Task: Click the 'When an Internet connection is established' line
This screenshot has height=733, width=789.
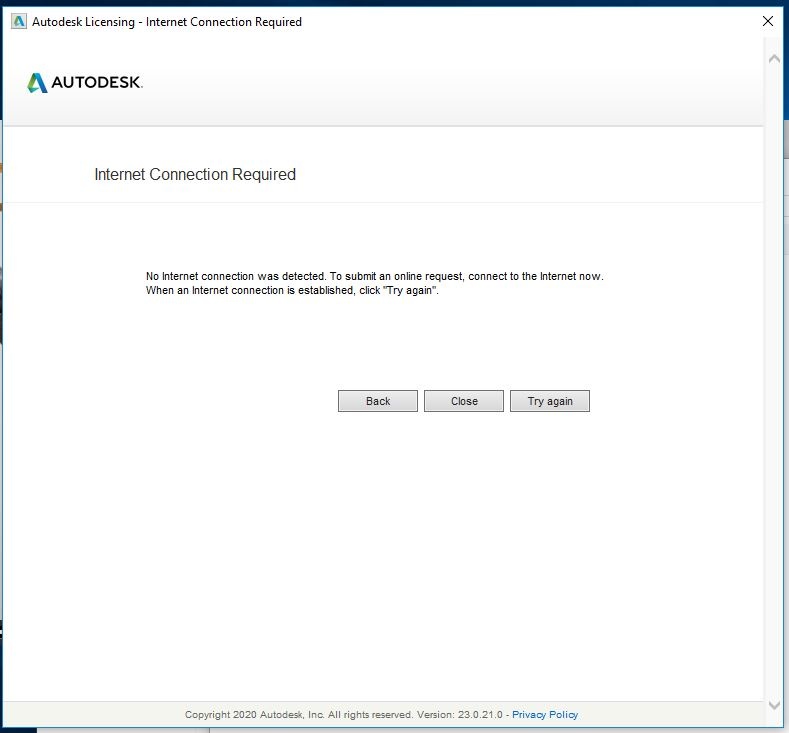Action: point(292,290)
